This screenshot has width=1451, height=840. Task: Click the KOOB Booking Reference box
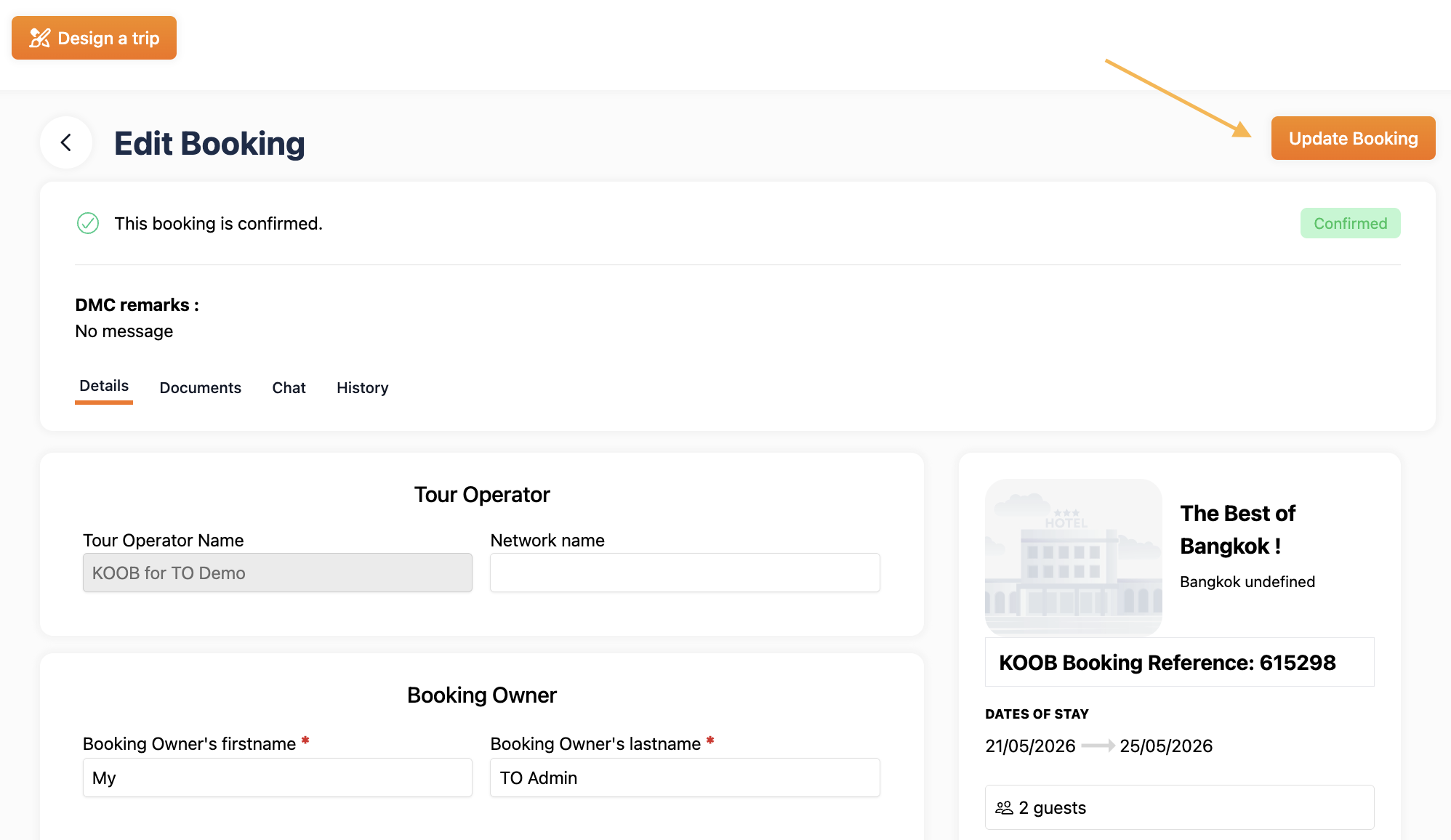(1179, 662)
